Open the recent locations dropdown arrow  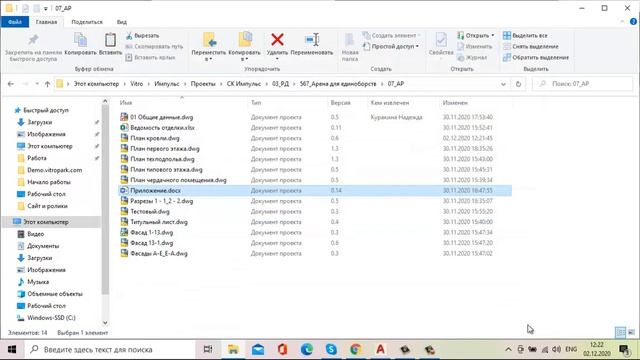coord(37,84)
